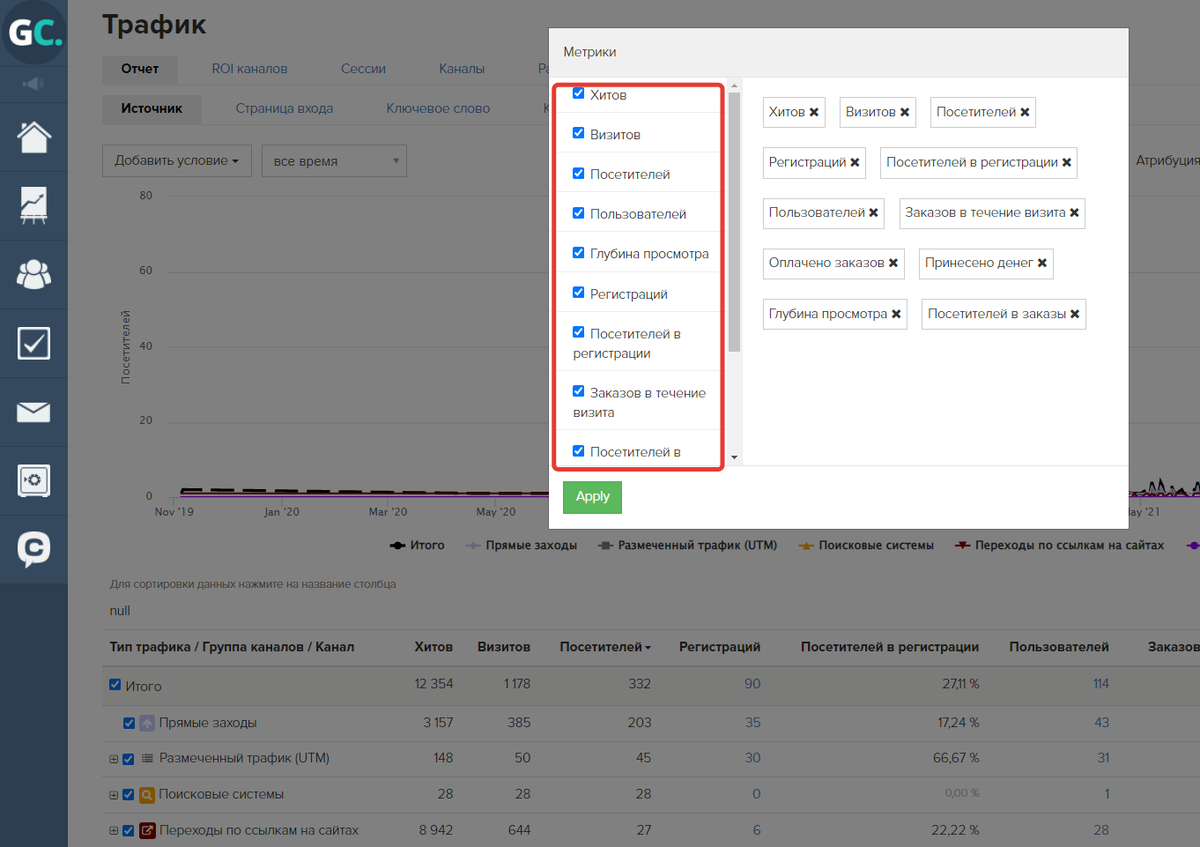Toggle Поисковые системы series in legend

point(866,545)
